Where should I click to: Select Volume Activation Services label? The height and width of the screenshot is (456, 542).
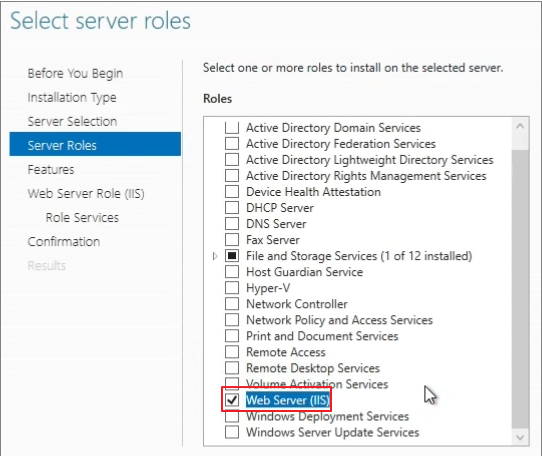point(317,384)
